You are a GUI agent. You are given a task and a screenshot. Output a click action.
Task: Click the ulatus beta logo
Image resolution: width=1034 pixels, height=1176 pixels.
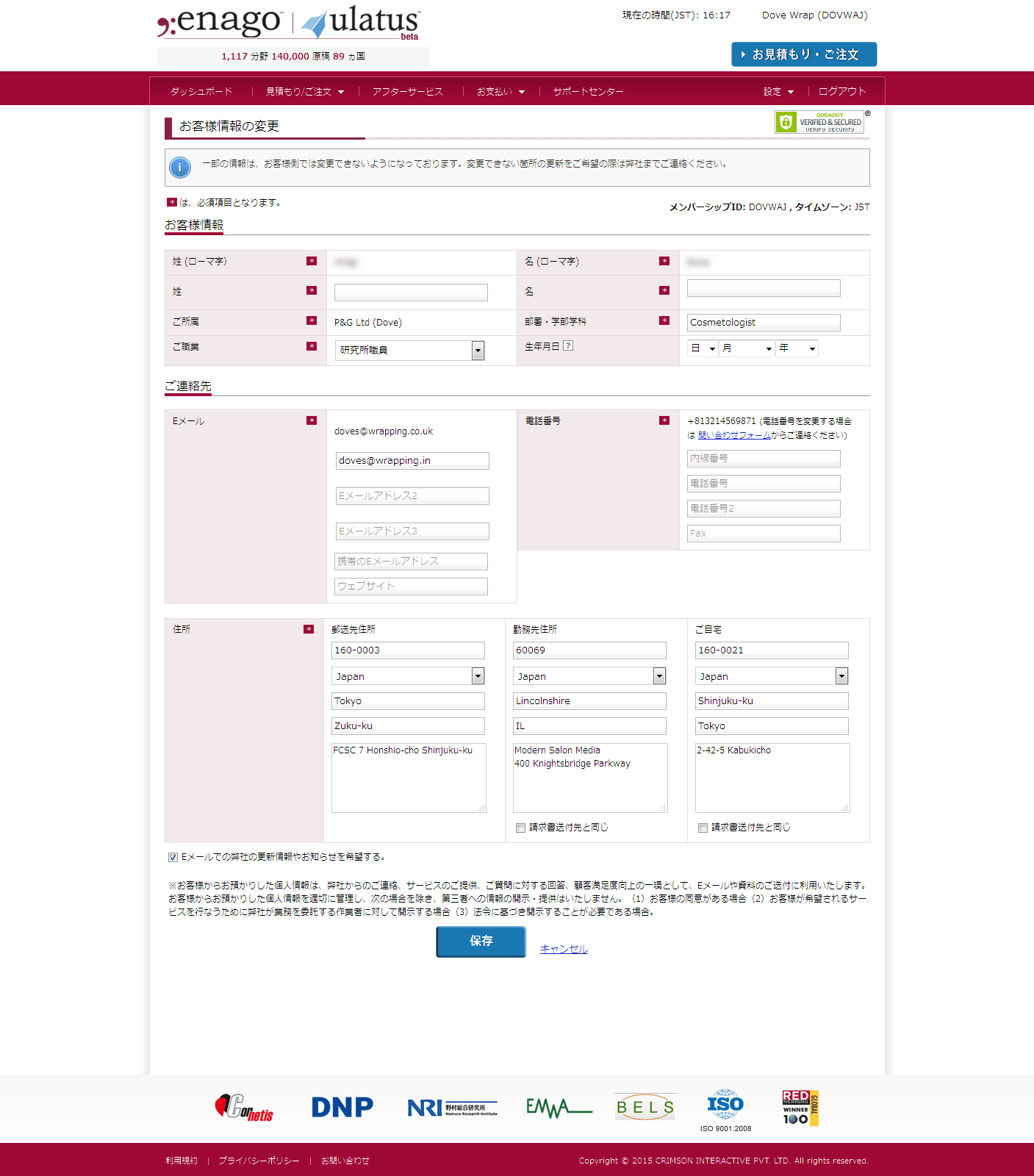tap(362, 23)
